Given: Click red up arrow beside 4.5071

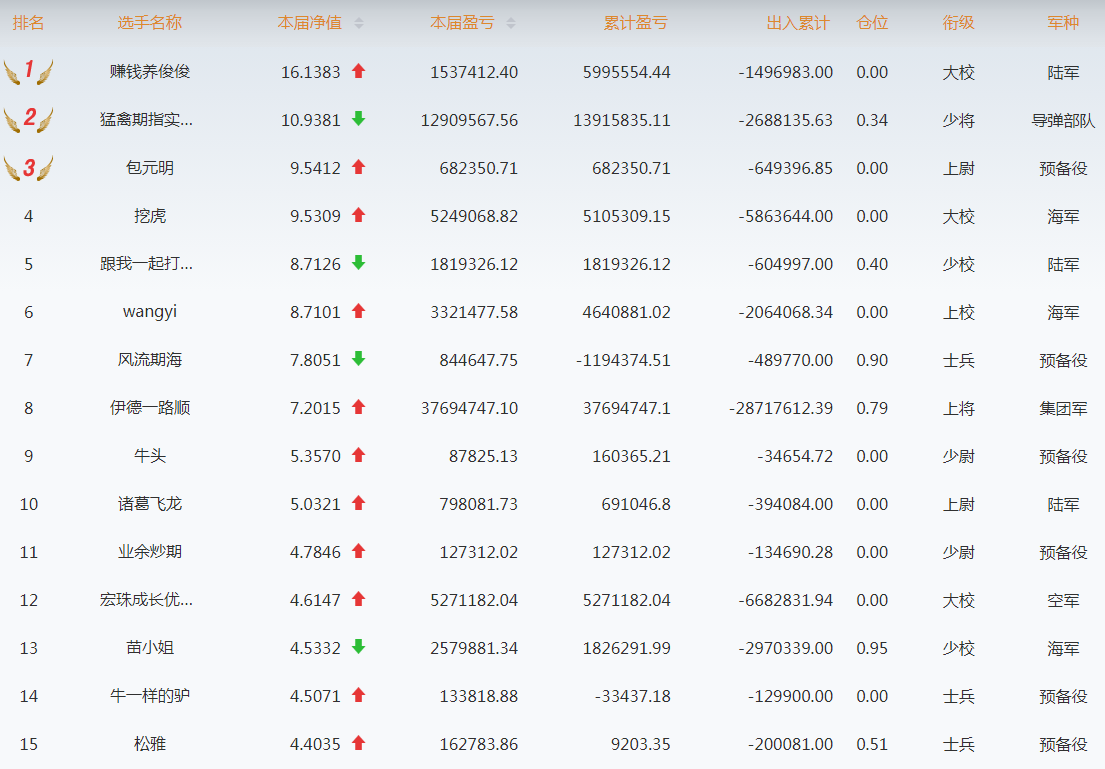Looking at the screenshot, I should pyautogui.click(x=359, y=695).
